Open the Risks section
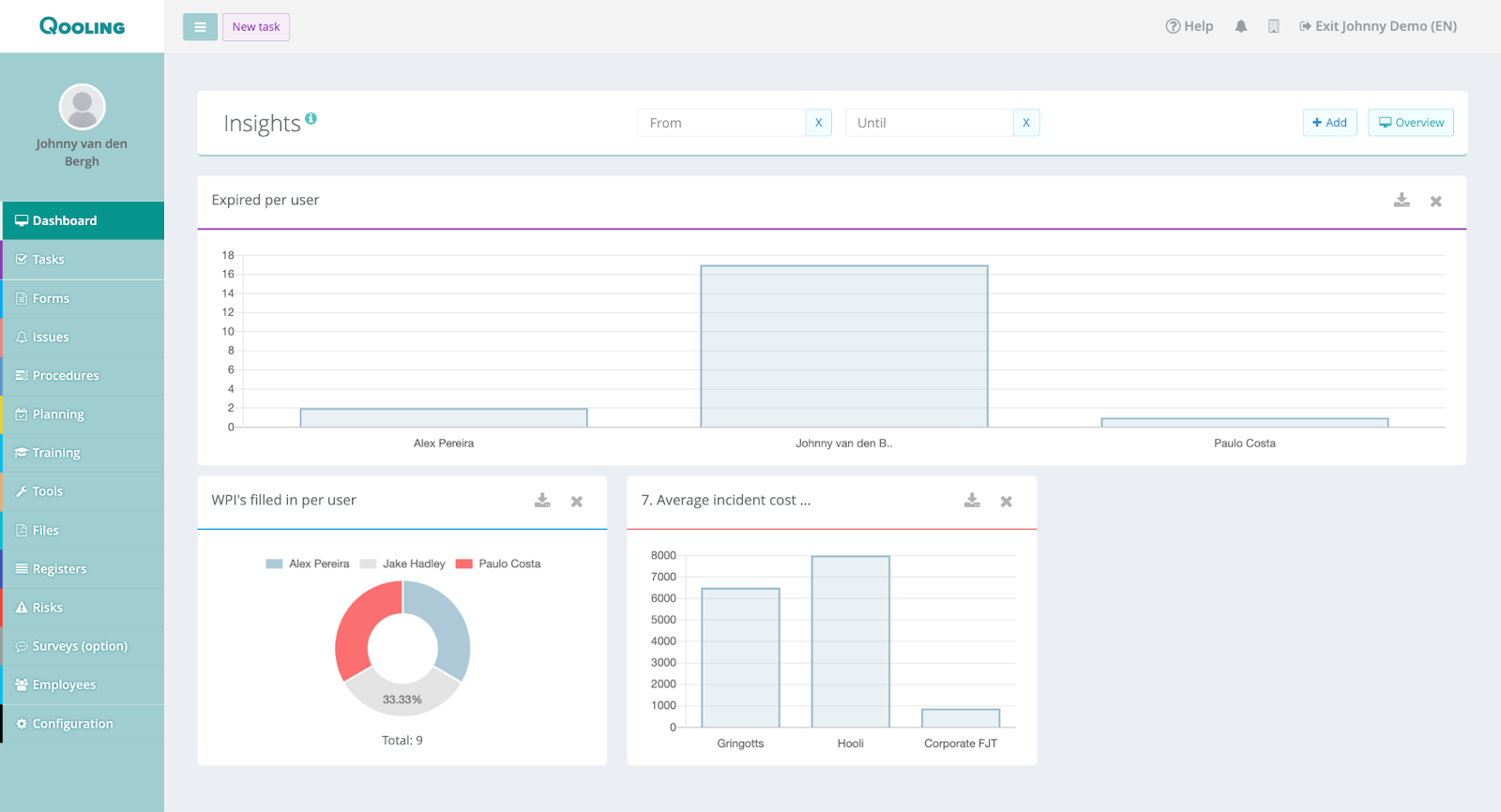 [83, 608]
